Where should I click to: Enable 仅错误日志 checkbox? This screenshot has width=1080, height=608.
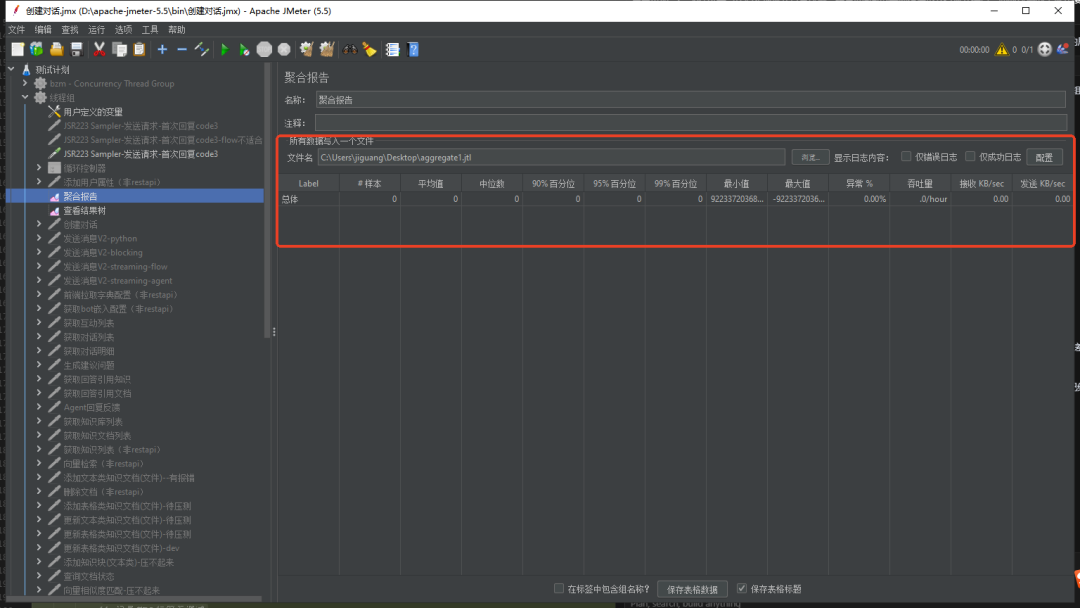(906, 156)
